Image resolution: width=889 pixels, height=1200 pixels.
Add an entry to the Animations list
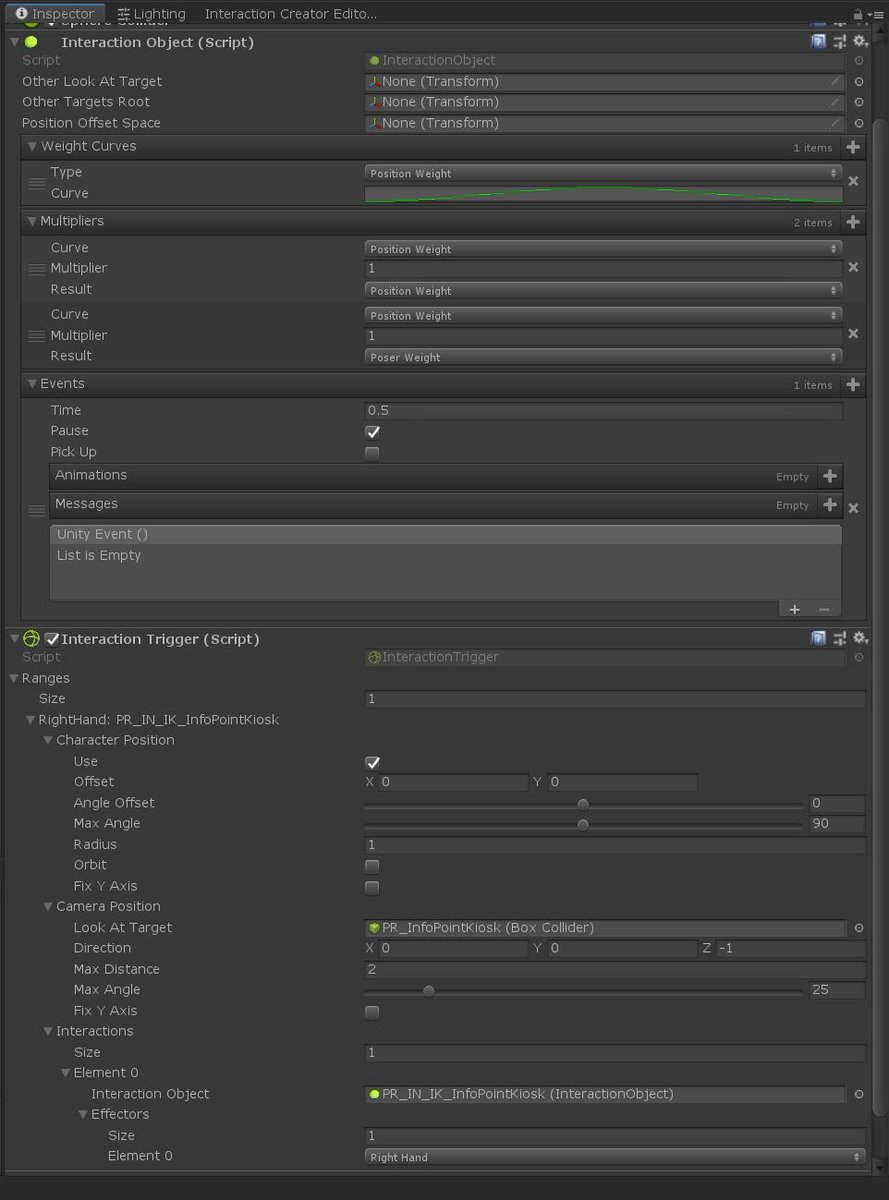[830, 475]
